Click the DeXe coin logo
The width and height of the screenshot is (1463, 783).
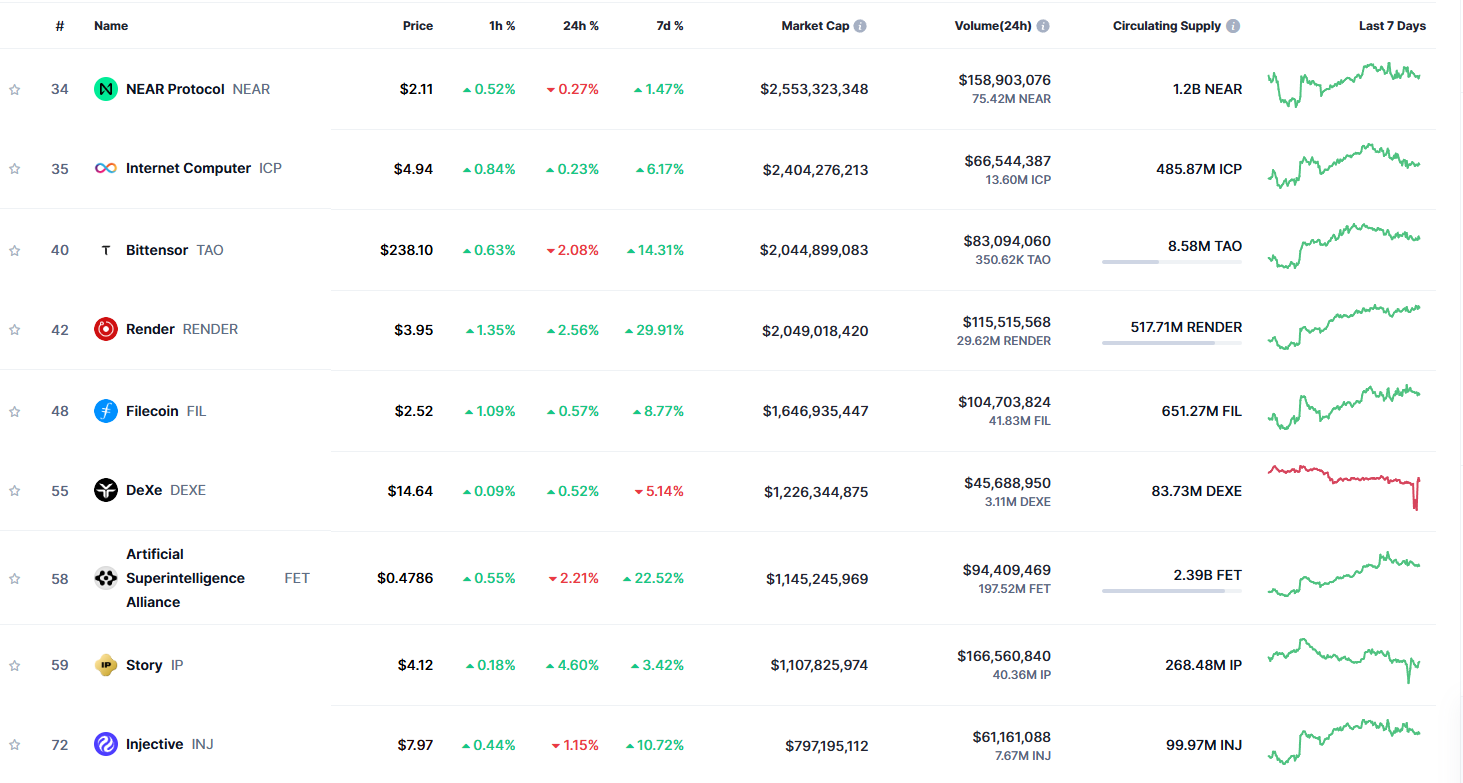point(106,490)
